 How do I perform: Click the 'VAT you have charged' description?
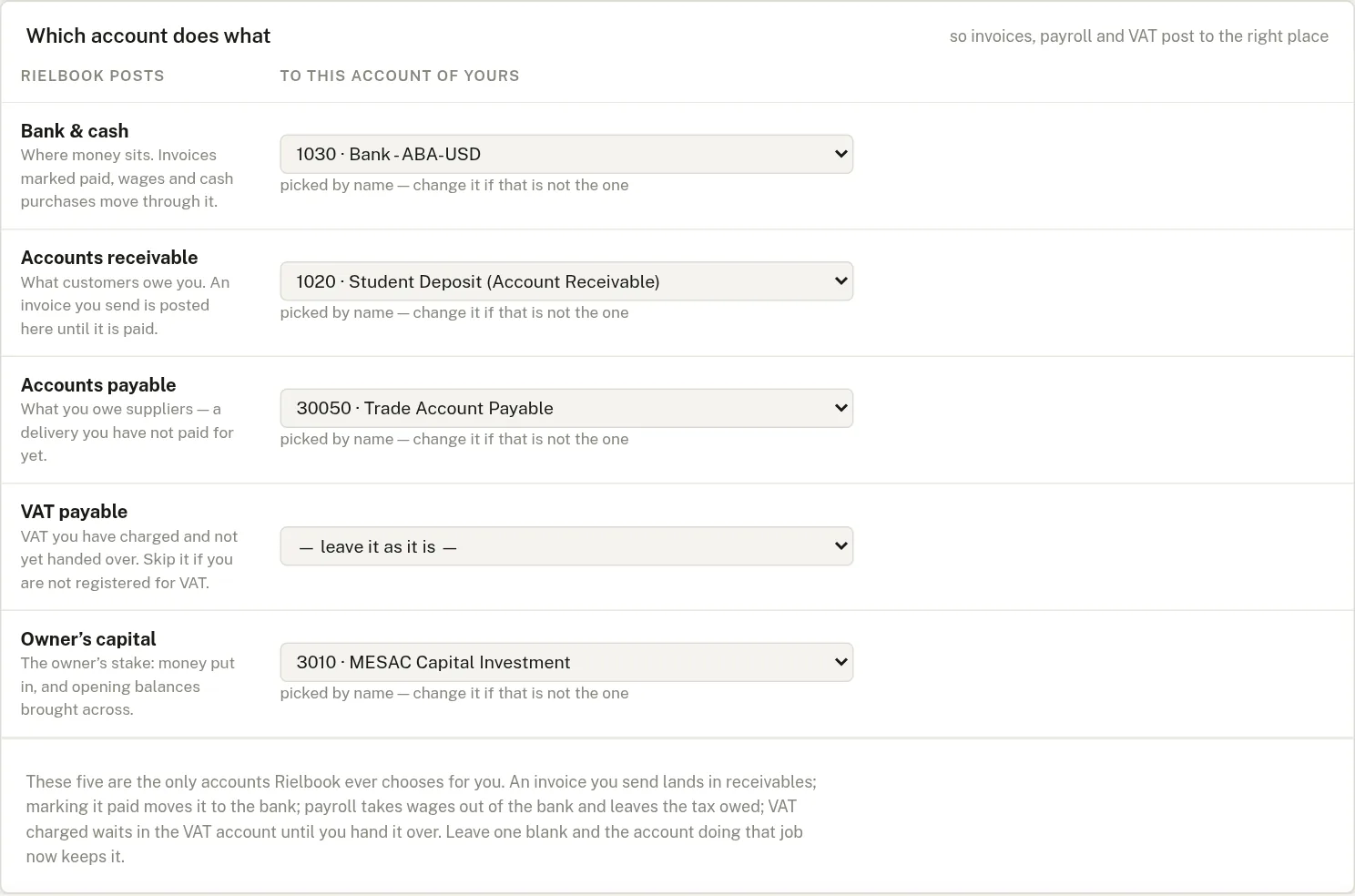[129, 559]
